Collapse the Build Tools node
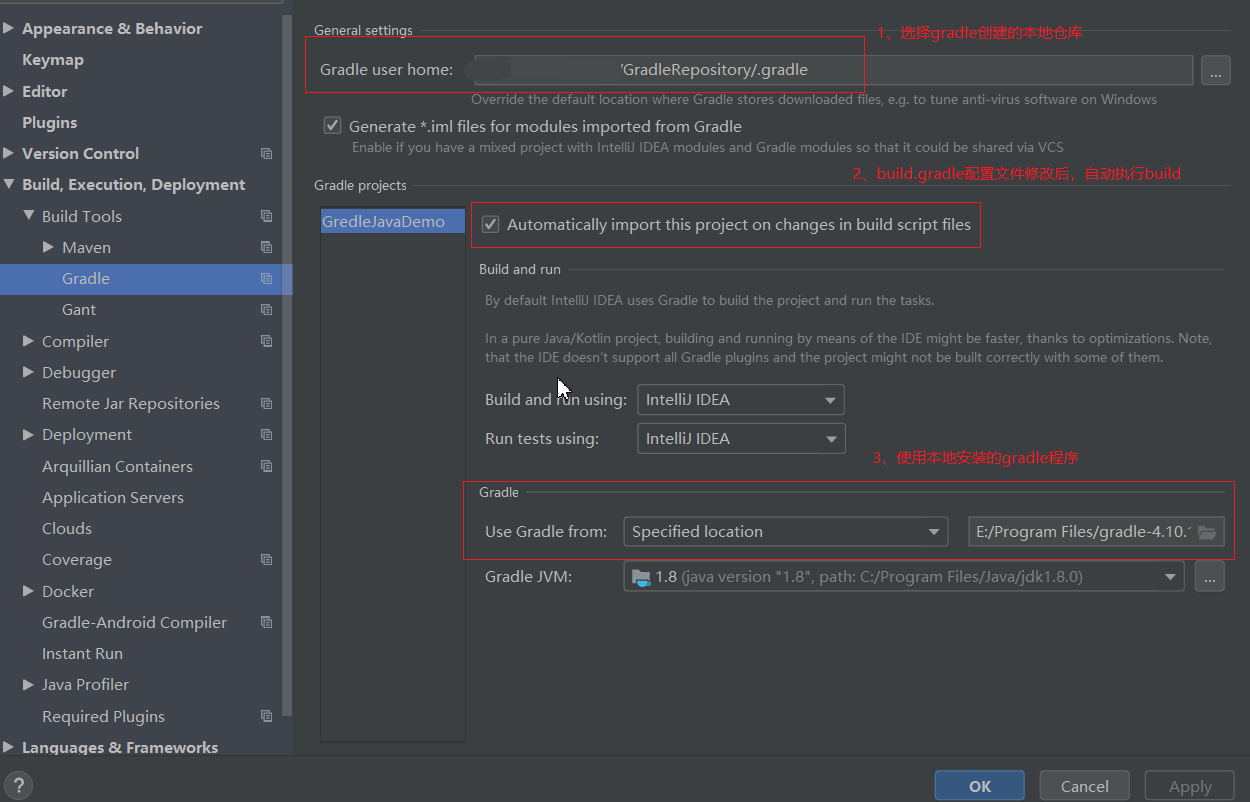1250x802 pixels. point(28,216)
